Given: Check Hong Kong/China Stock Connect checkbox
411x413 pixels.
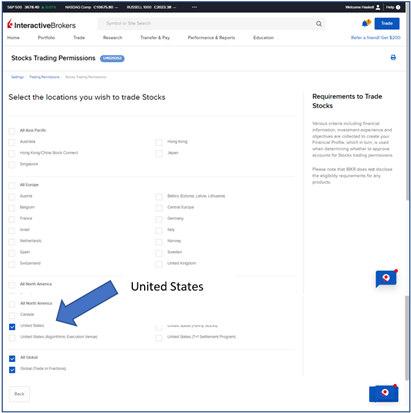Looking at the screenshot, I should (x=12, y=153).
